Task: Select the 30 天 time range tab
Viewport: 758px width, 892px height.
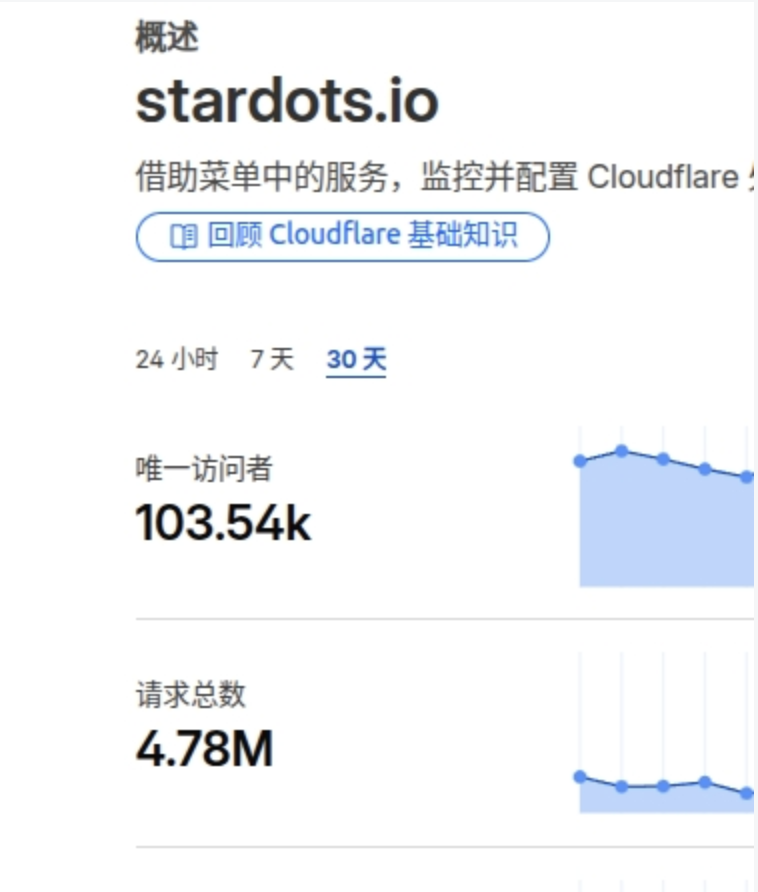Action: pyautogui.click(x=356, y=360)
